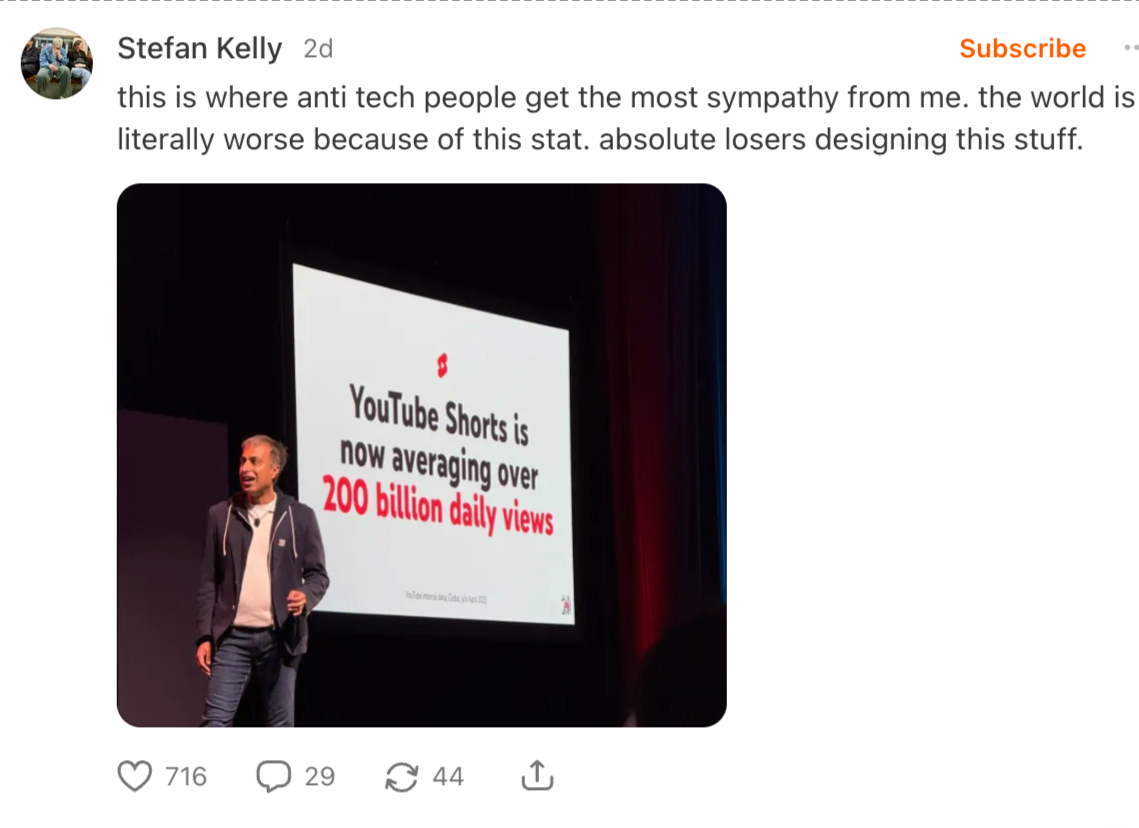1139x828 pixels.
Task: Click the red Shorts logo on the slide
Action: [x=442, y=365]
